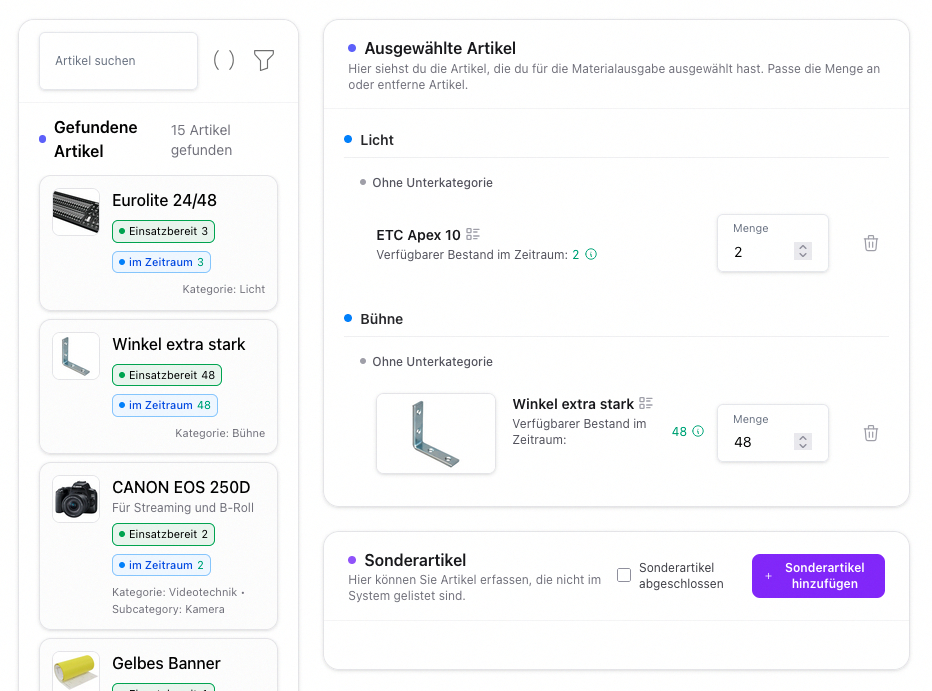Screen dimensions: 932x691
Task: Click the filter funnel icon
Action: 263,61
